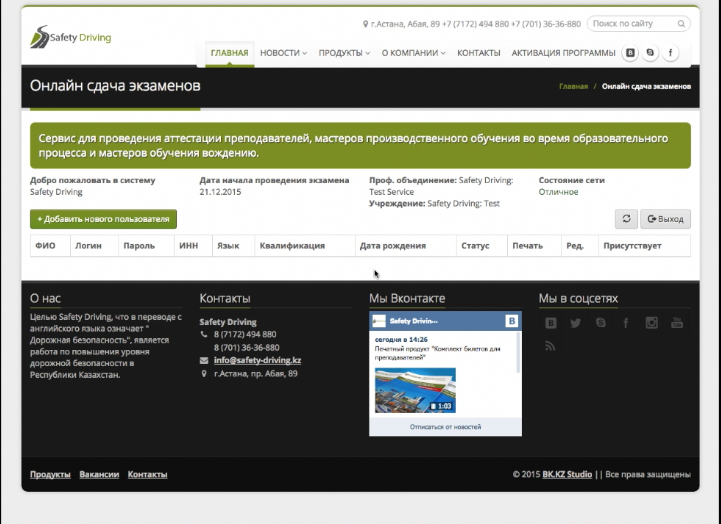The image size is (721, 524).
Task: Click Добавить нового пользователя button
Action: click(103, 219)
